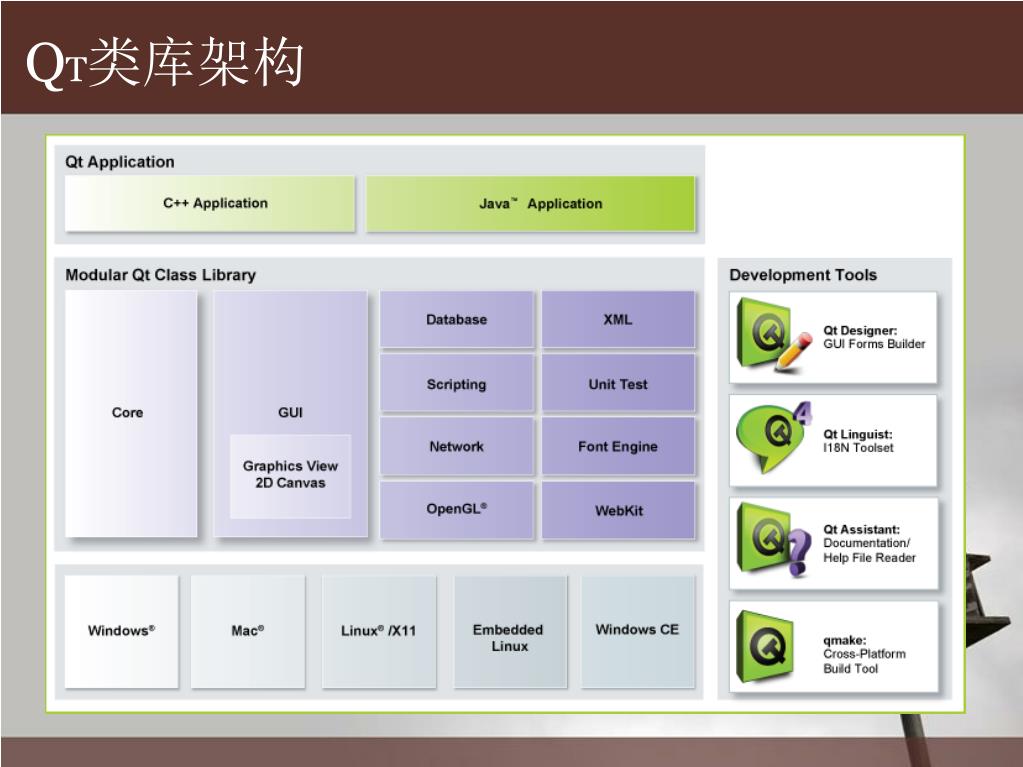Screen dimensions: 1023x767
Task: Click the Core module block
Action: click(131, 414)
